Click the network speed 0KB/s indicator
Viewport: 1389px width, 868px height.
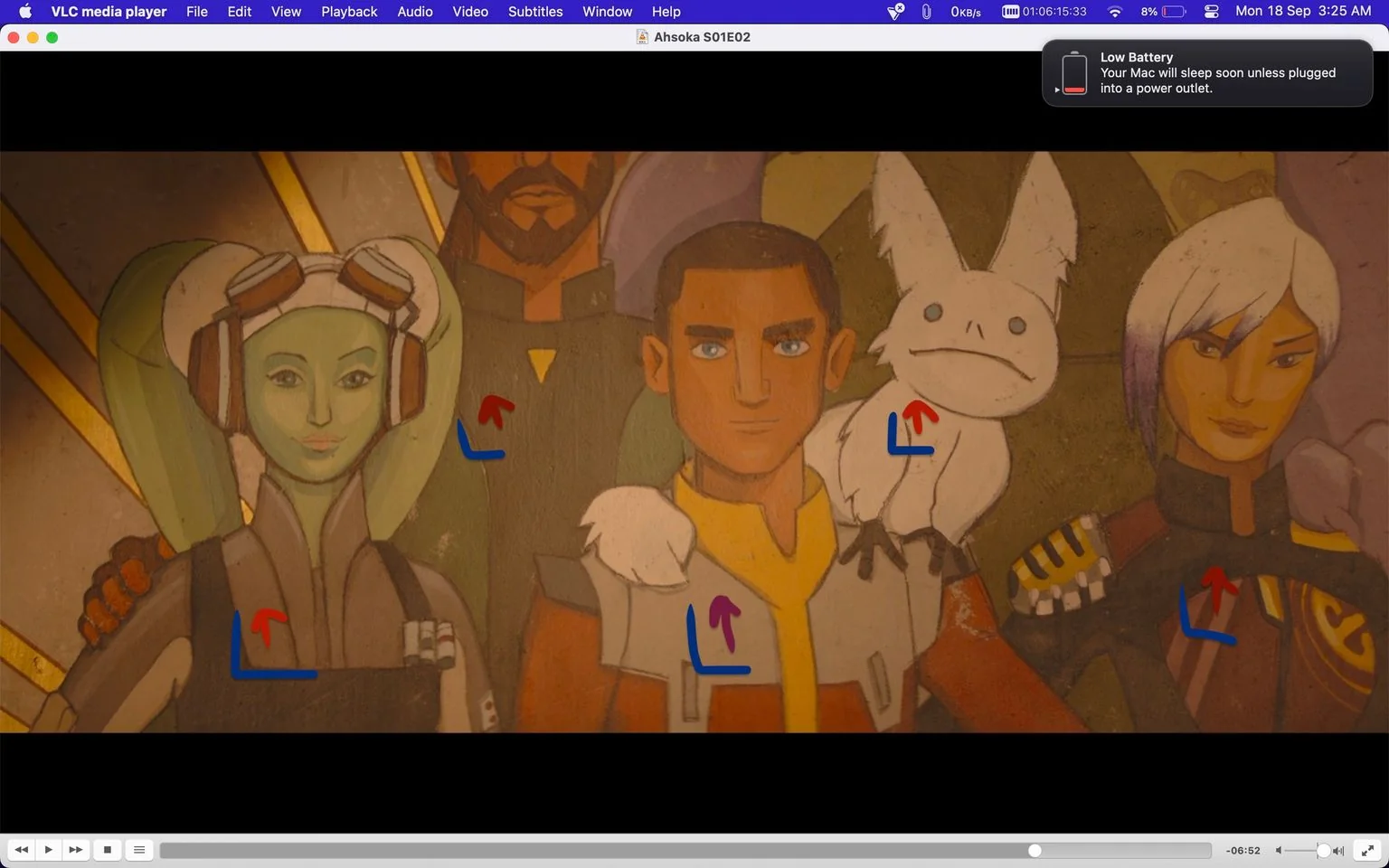tap(966, 12)
